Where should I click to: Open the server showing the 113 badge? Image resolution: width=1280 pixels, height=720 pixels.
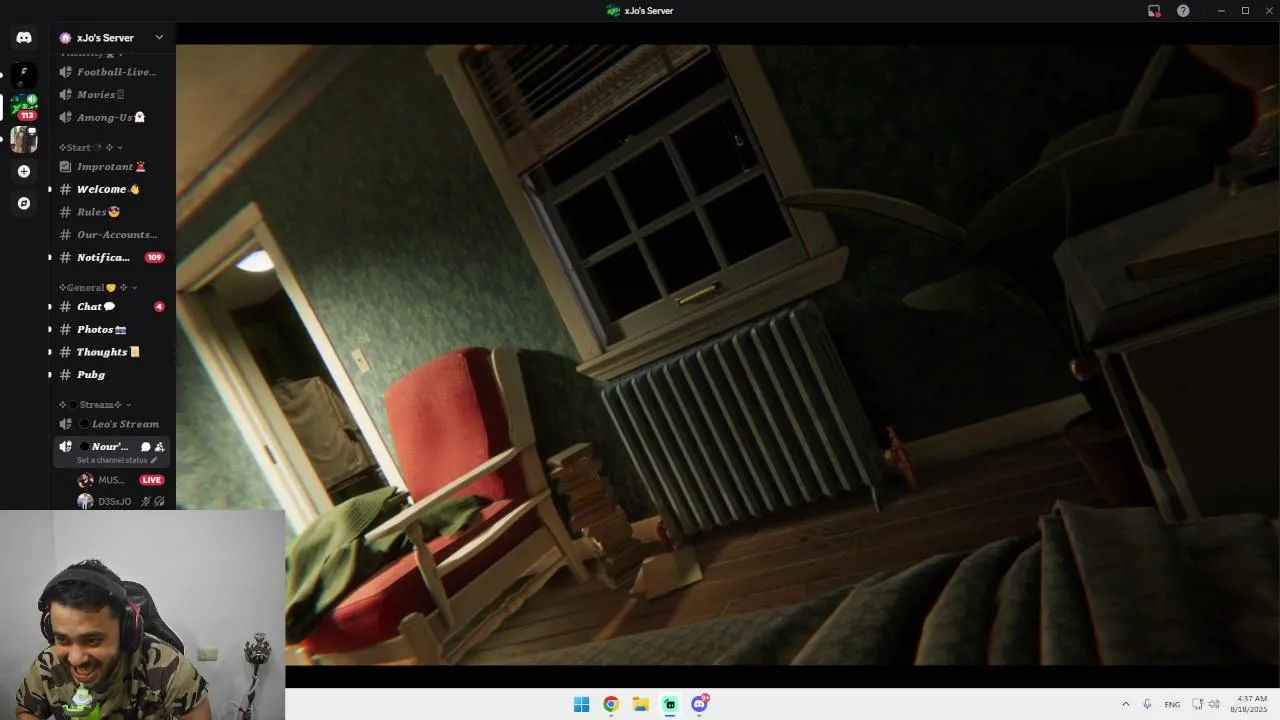coord(24,107)
